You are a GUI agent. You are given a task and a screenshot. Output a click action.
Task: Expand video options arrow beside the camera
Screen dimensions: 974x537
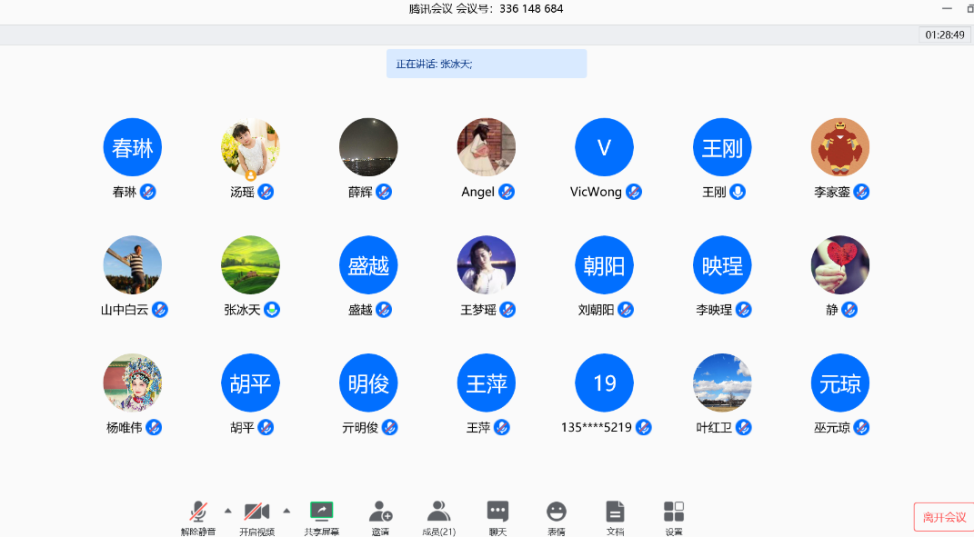coord(286,510)
